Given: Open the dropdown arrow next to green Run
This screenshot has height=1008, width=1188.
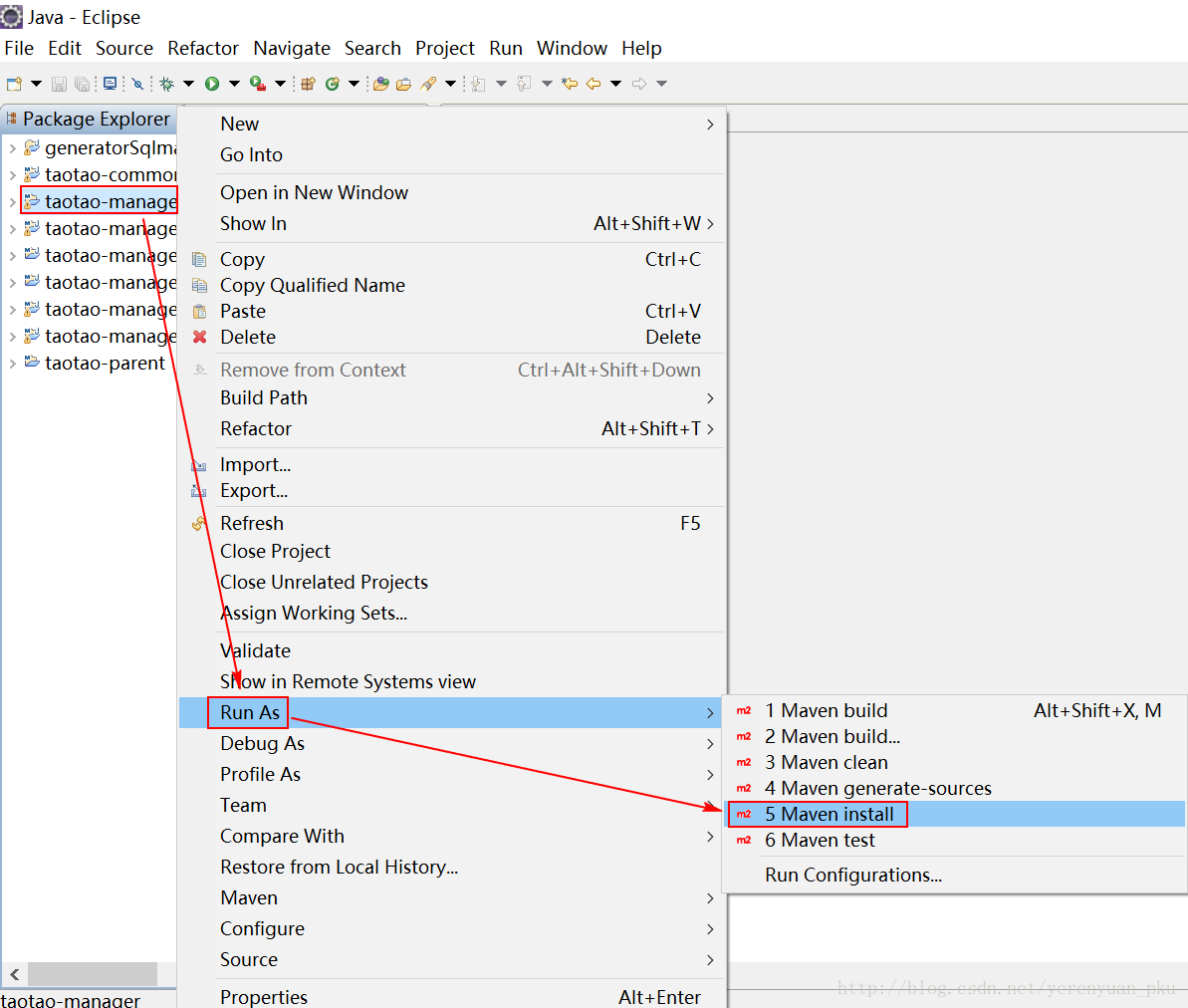Looking at the screenshot, I should coord(234,84).
